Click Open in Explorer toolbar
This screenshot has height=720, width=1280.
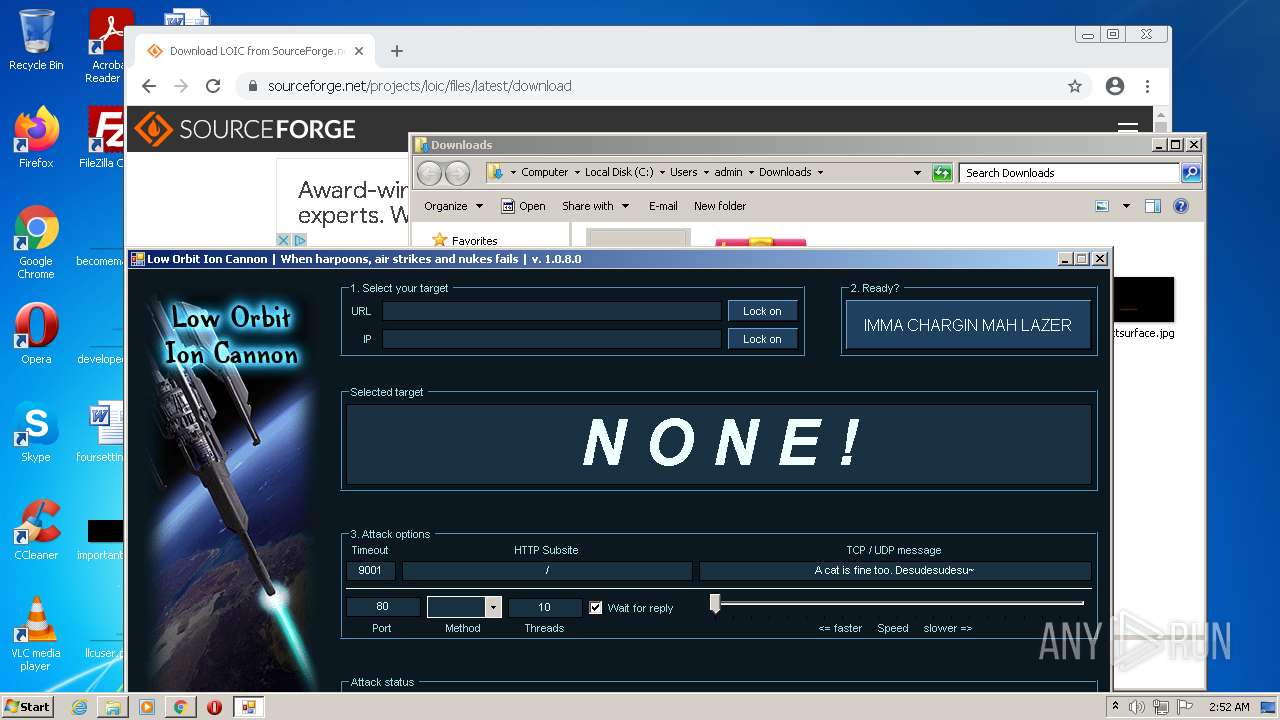pos(523,206)
